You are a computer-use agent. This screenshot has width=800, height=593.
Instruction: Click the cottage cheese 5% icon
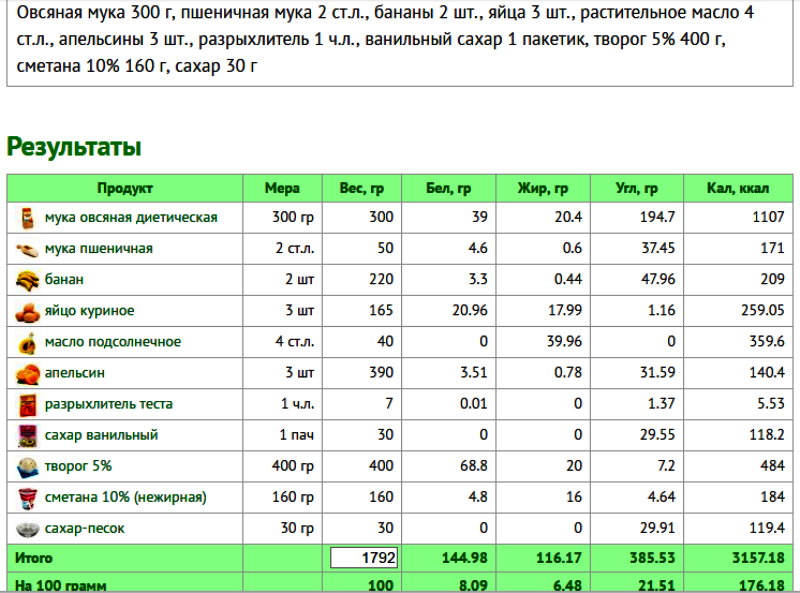[x=27, y=467]
